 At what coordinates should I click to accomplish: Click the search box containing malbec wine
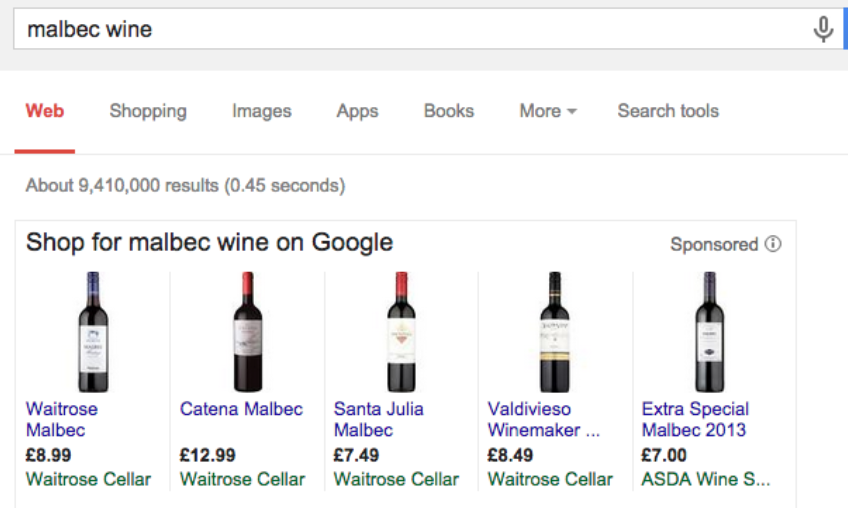point(400,30)
